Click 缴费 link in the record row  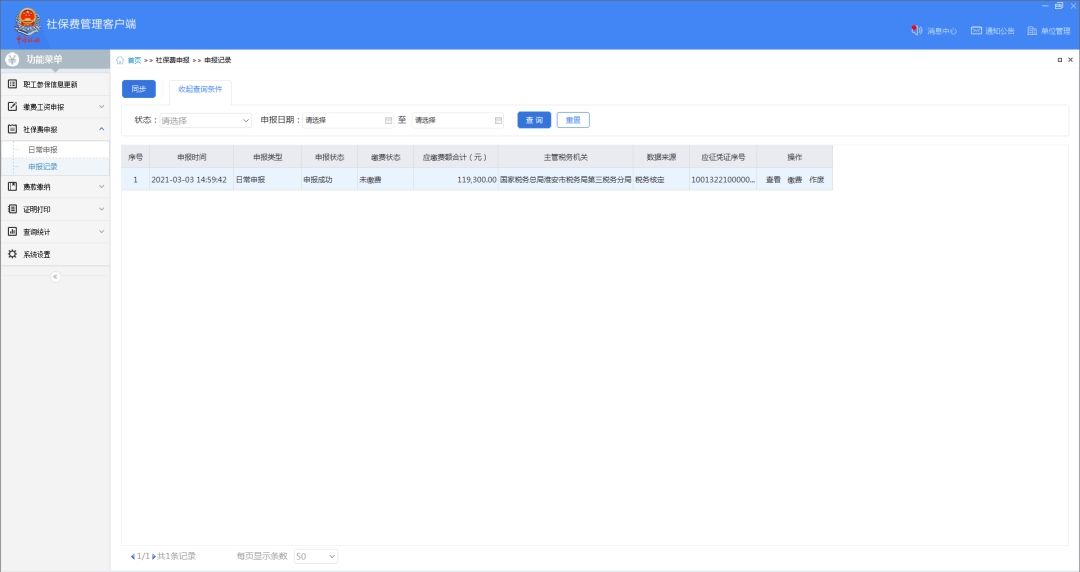[x=795, y=180]
